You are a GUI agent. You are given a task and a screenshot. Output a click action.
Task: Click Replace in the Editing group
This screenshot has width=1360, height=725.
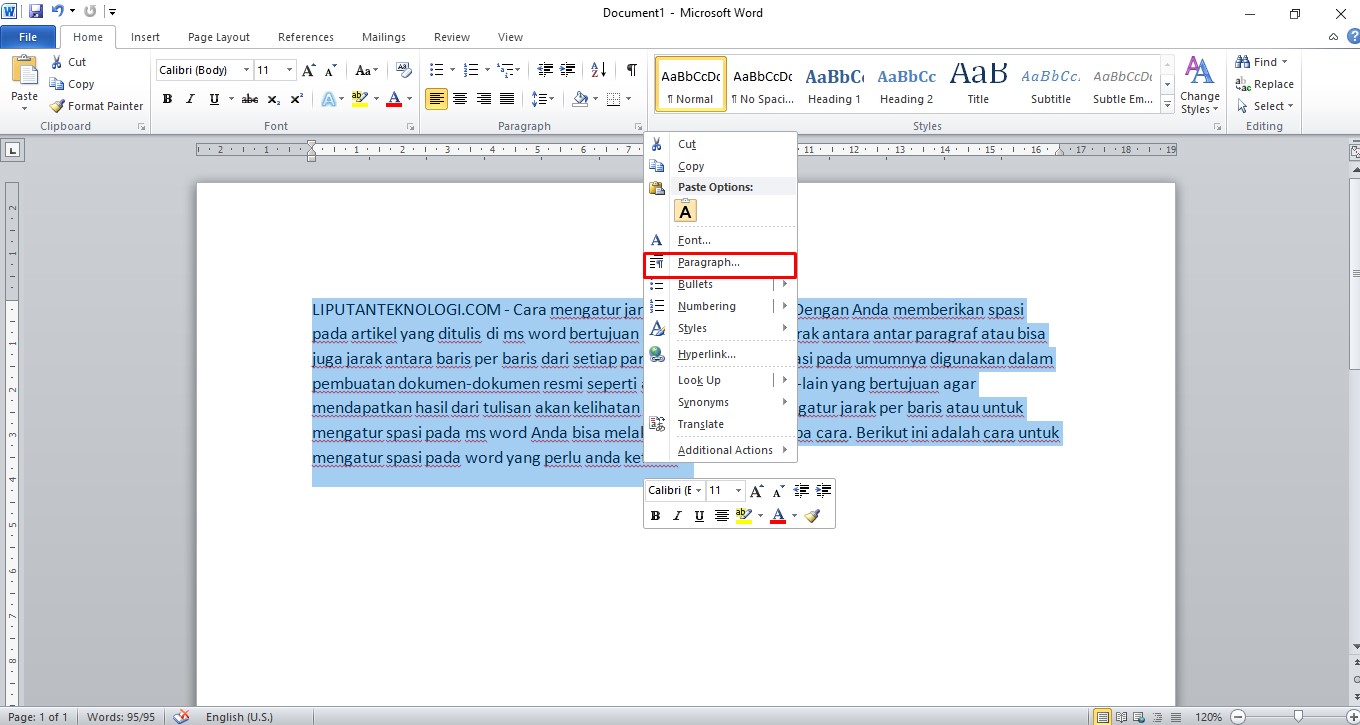[x=1265, y=84]
